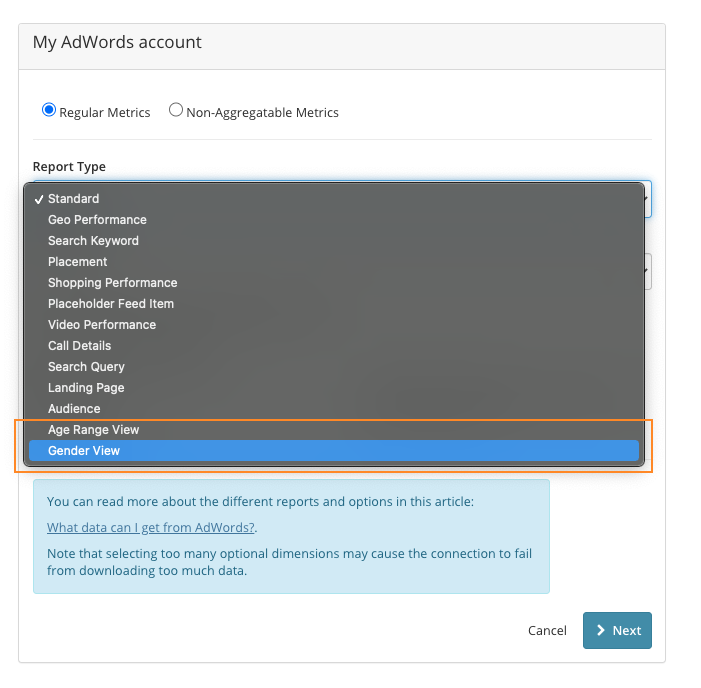This screenshot has height=688, width=701.
Task: Pick the Search Keyword option
Action: 334,241
